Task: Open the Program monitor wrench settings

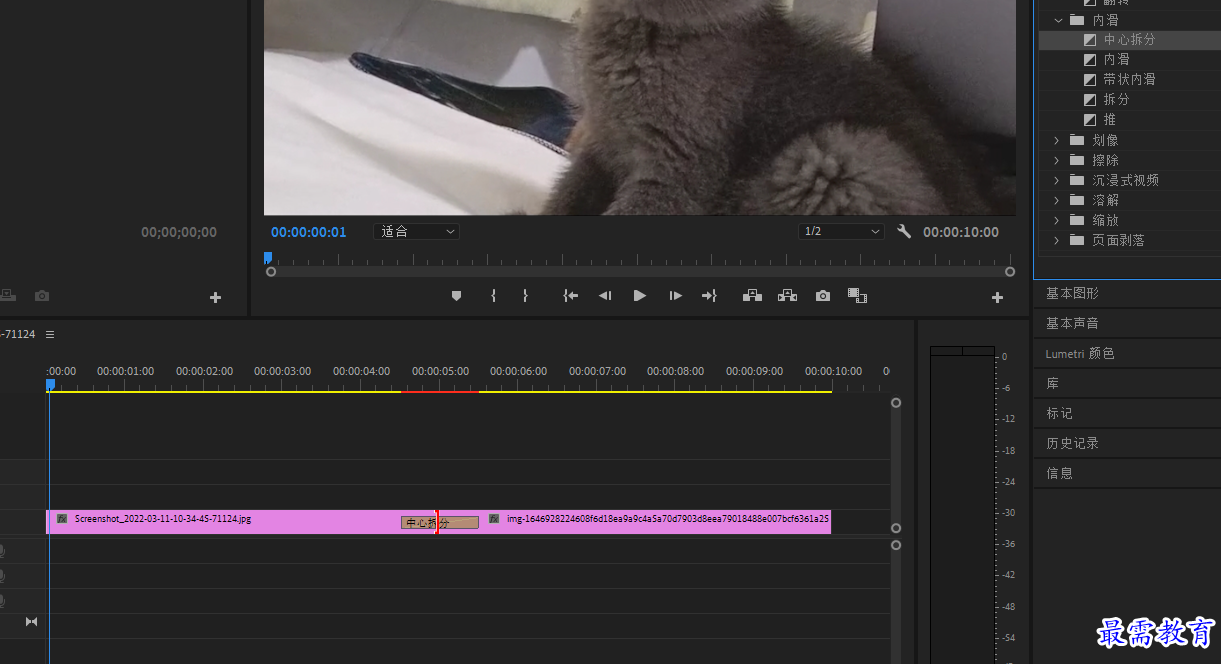Action: pos(904,232)
